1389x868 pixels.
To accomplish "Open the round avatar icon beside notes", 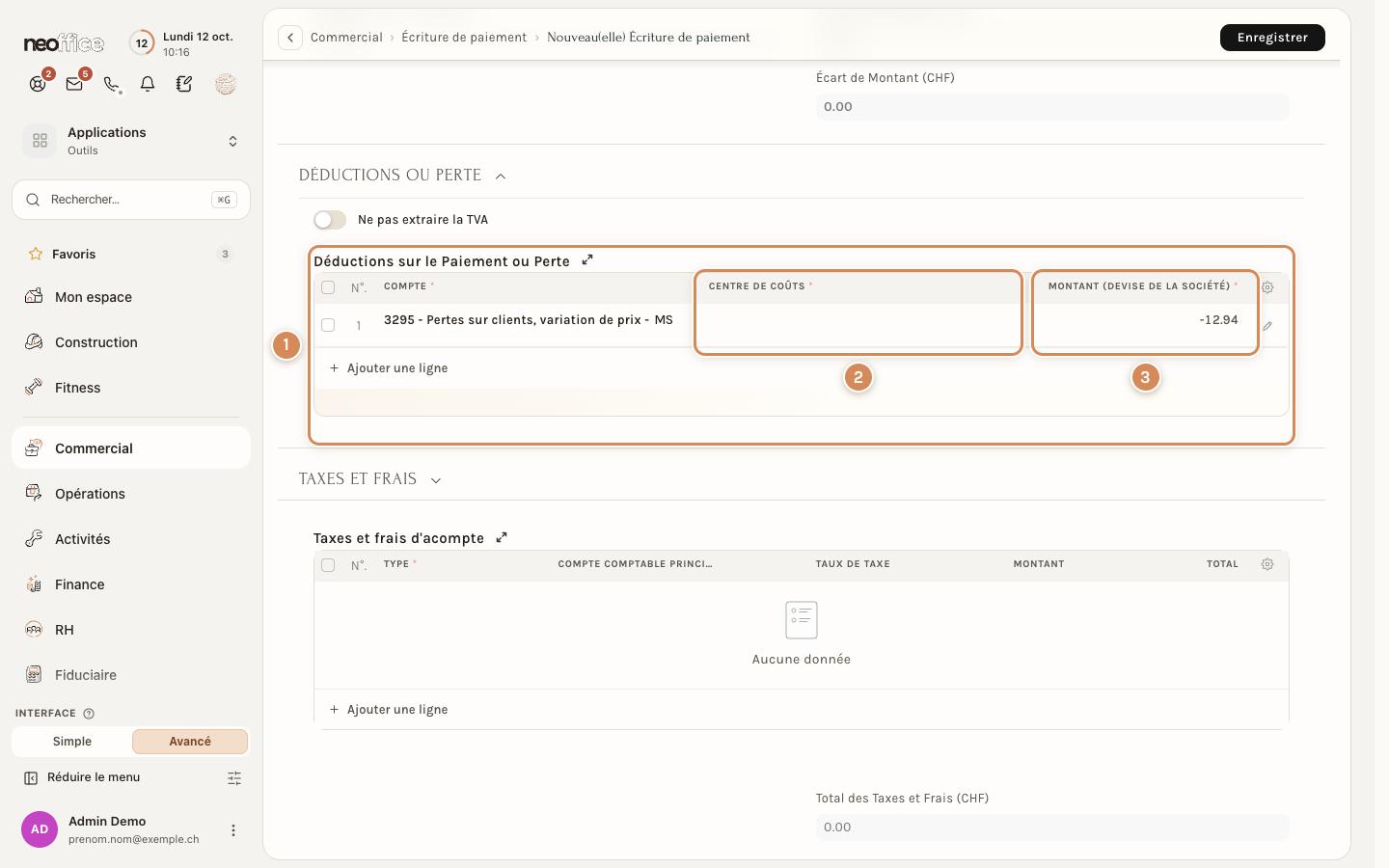I will pyautogui.click(x=226, y=84).
